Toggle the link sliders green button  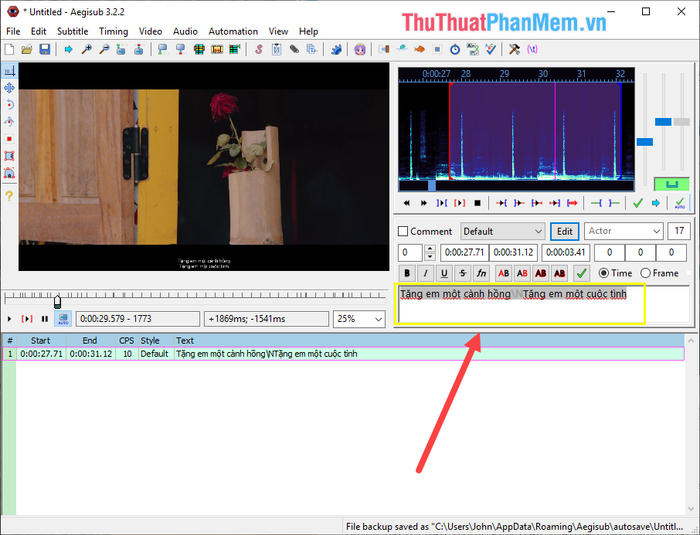click(672, 184)
